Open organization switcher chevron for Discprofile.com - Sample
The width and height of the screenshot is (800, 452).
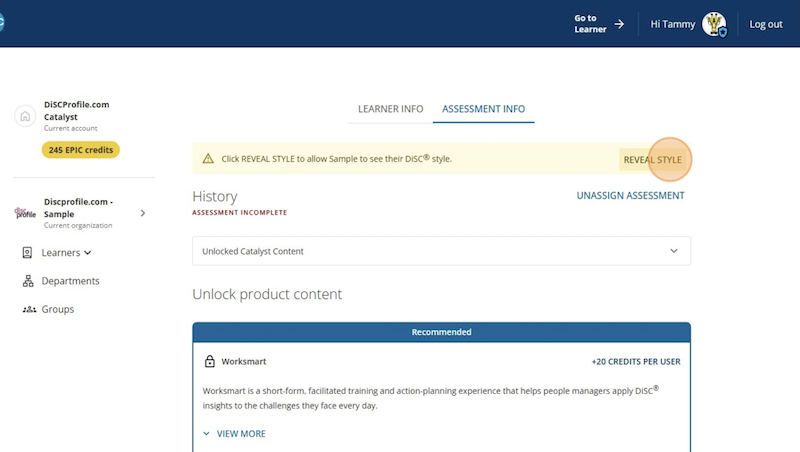click(x=143, y=213)
